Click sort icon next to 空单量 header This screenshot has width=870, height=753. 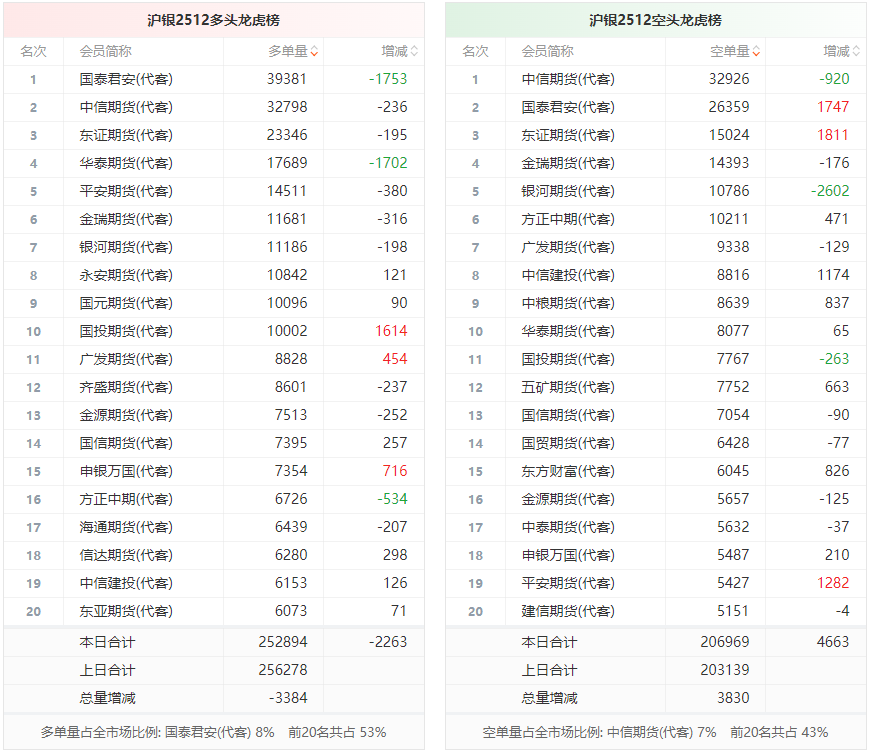(x=756, y=51)
